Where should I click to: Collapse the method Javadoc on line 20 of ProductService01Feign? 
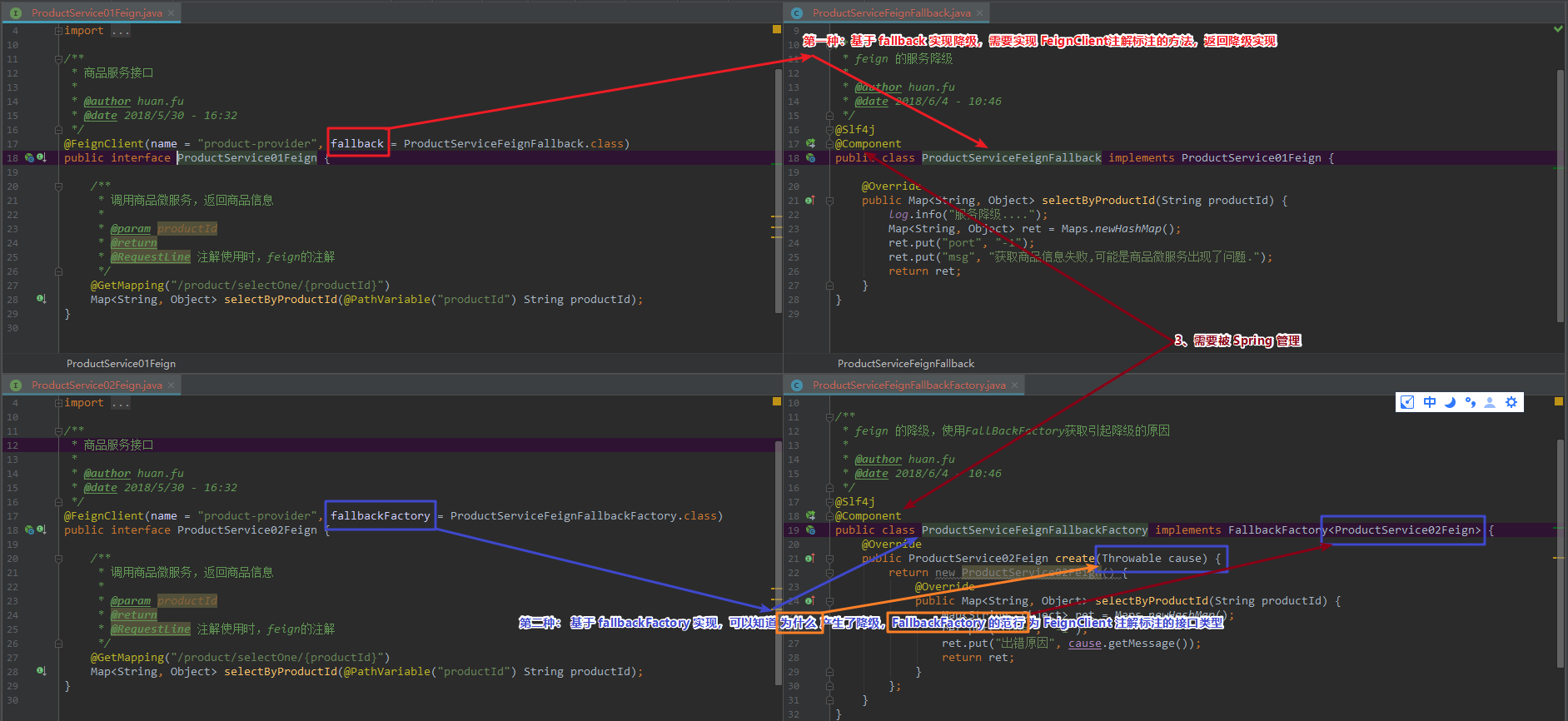click(58, 186)
